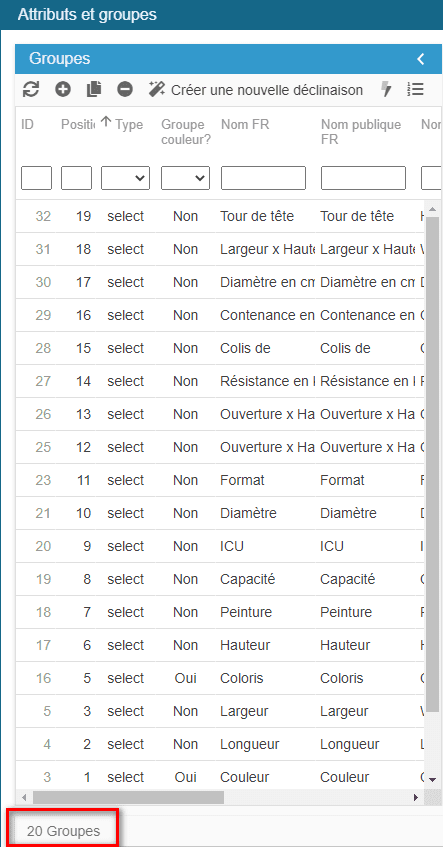Click the magic wand icon
This screenshot has height=847, width=443.
pos(157,89)
